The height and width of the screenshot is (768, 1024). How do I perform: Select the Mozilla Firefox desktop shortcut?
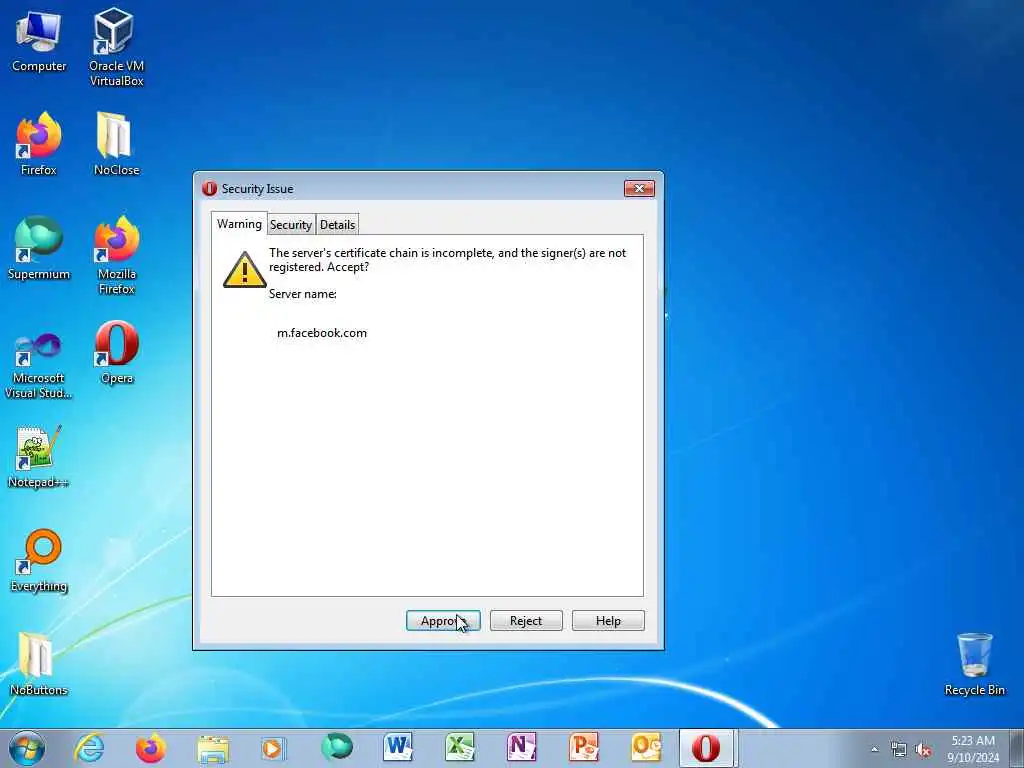(116, 255)
